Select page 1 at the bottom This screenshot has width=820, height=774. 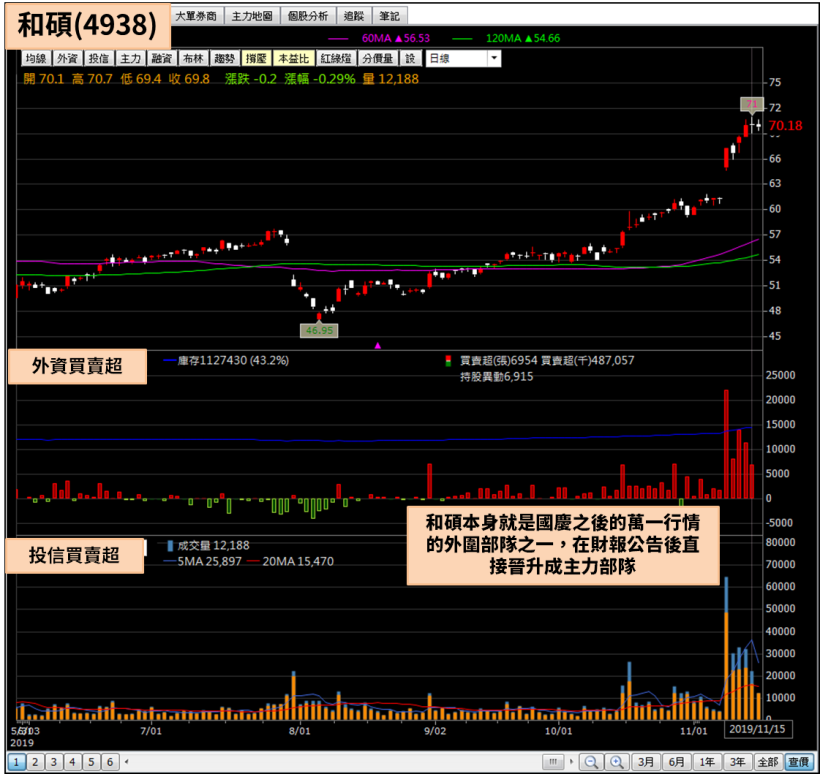pyautogui.click(x=16, y=761)
